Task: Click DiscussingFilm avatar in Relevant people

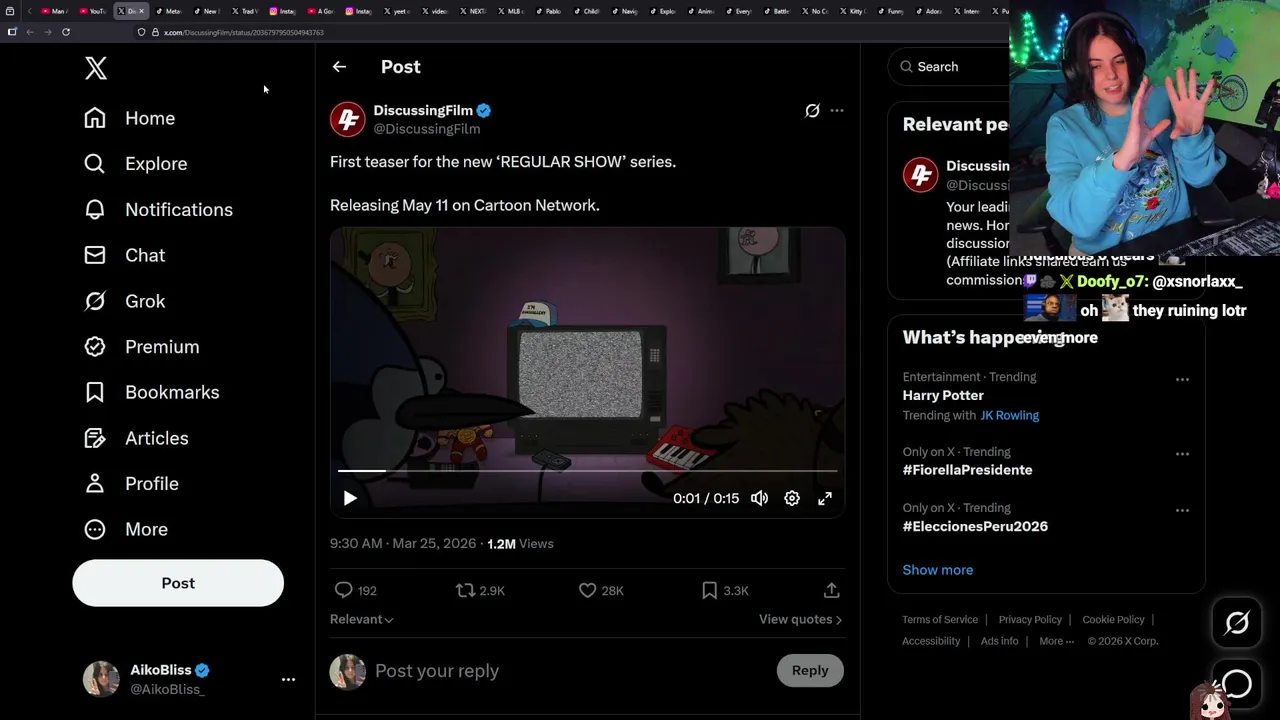Action: click(920, 175)
